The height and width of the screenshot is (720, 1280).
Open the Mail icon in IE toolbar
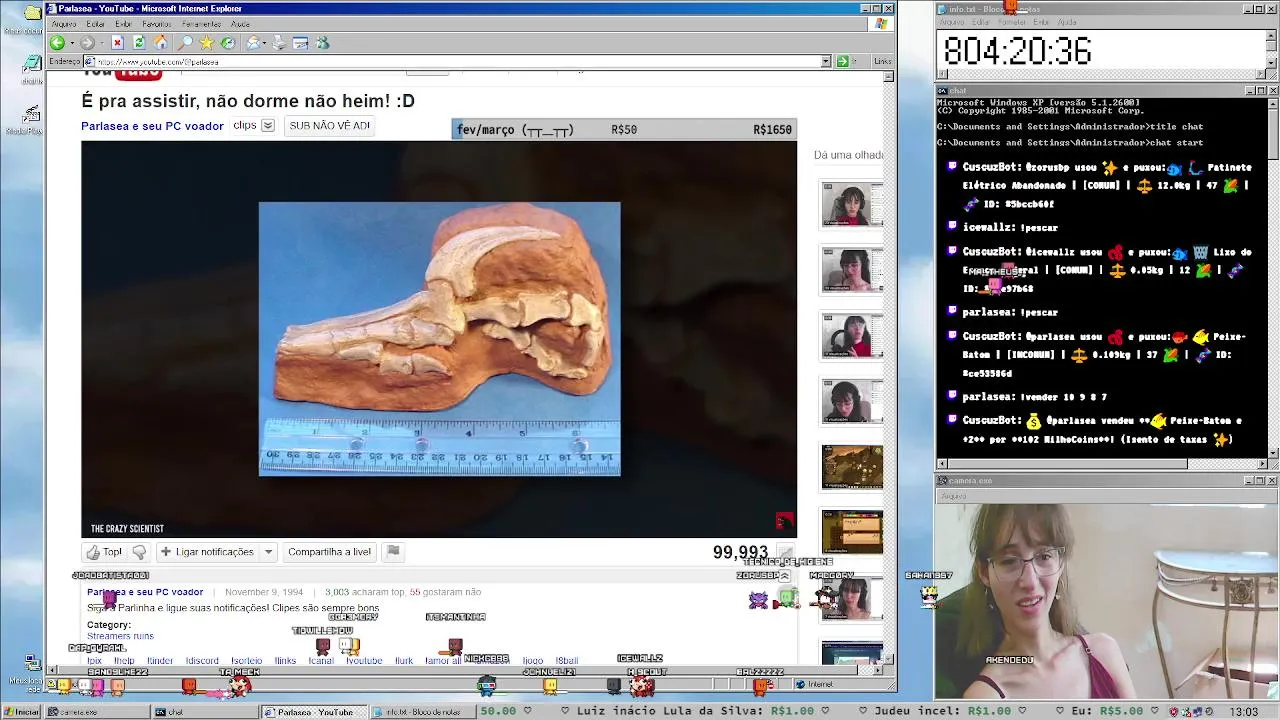254,43
